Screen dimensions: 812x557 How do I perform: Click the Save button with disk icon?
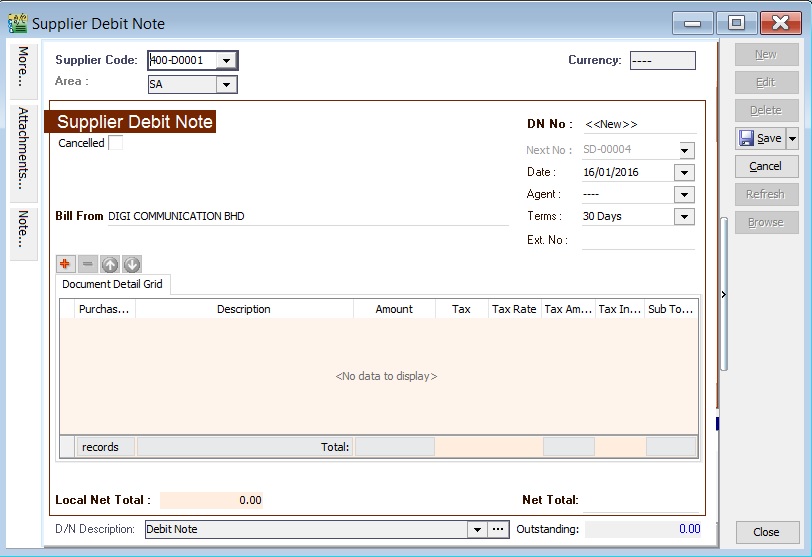click(x=760, y=138)
